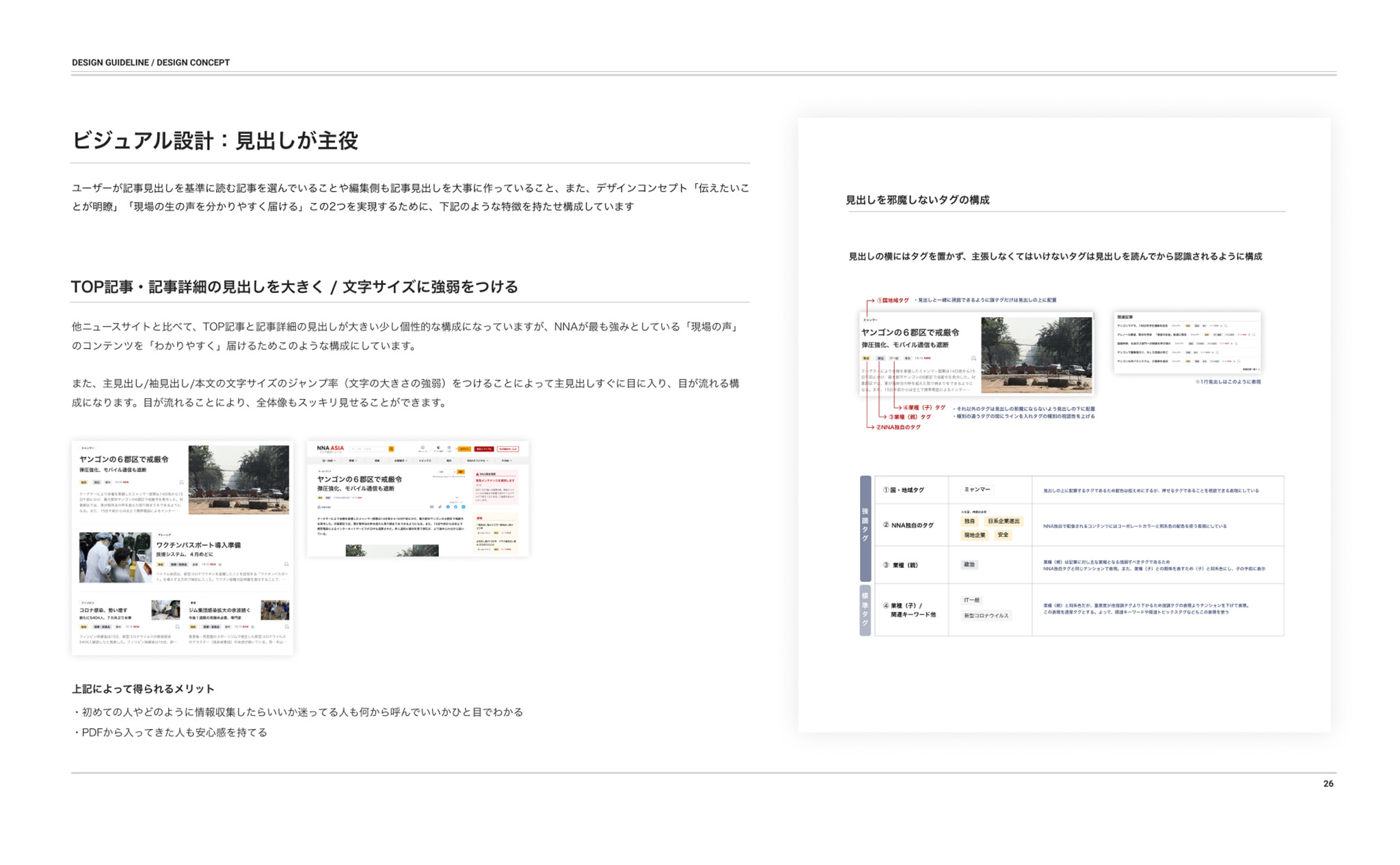
Task: Select the 政治 industry tag chip
Action: [x=969, y=564]
